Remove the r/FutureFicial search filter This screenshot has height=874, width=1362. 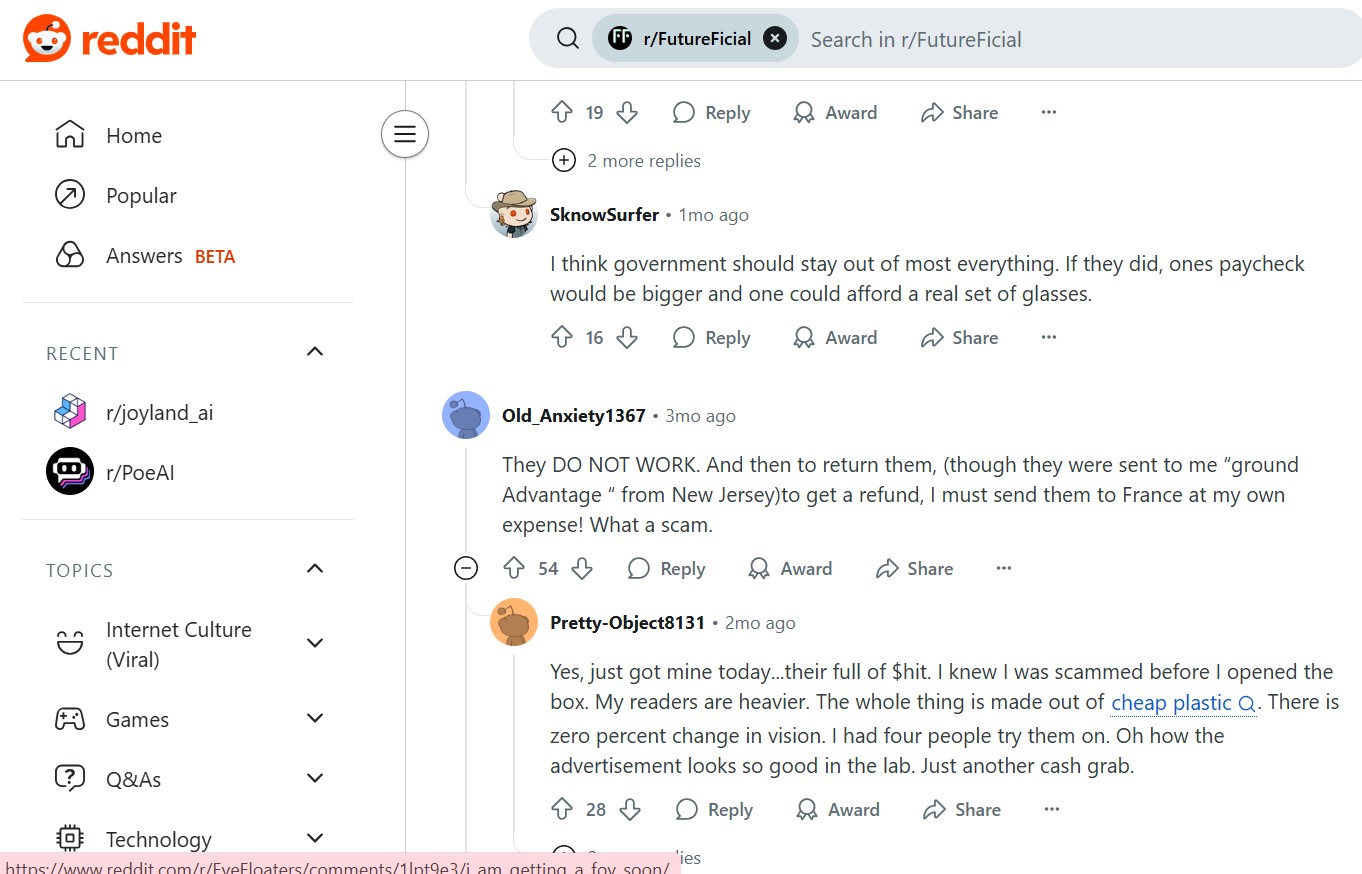click(775, 39)
